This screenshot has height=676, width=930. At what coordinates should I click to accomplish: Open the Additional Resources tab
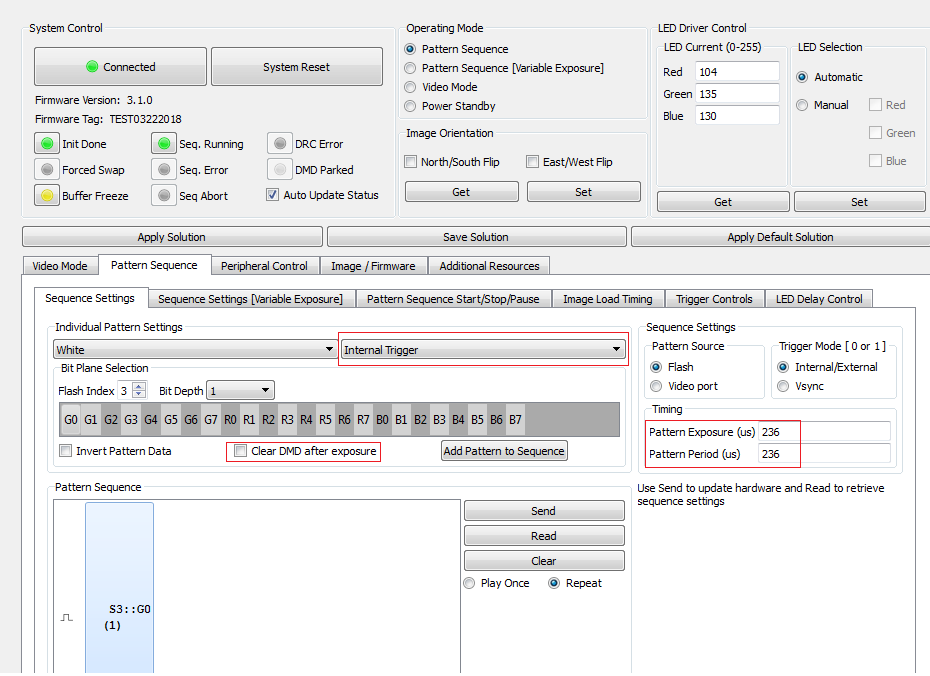coord(489,266)
